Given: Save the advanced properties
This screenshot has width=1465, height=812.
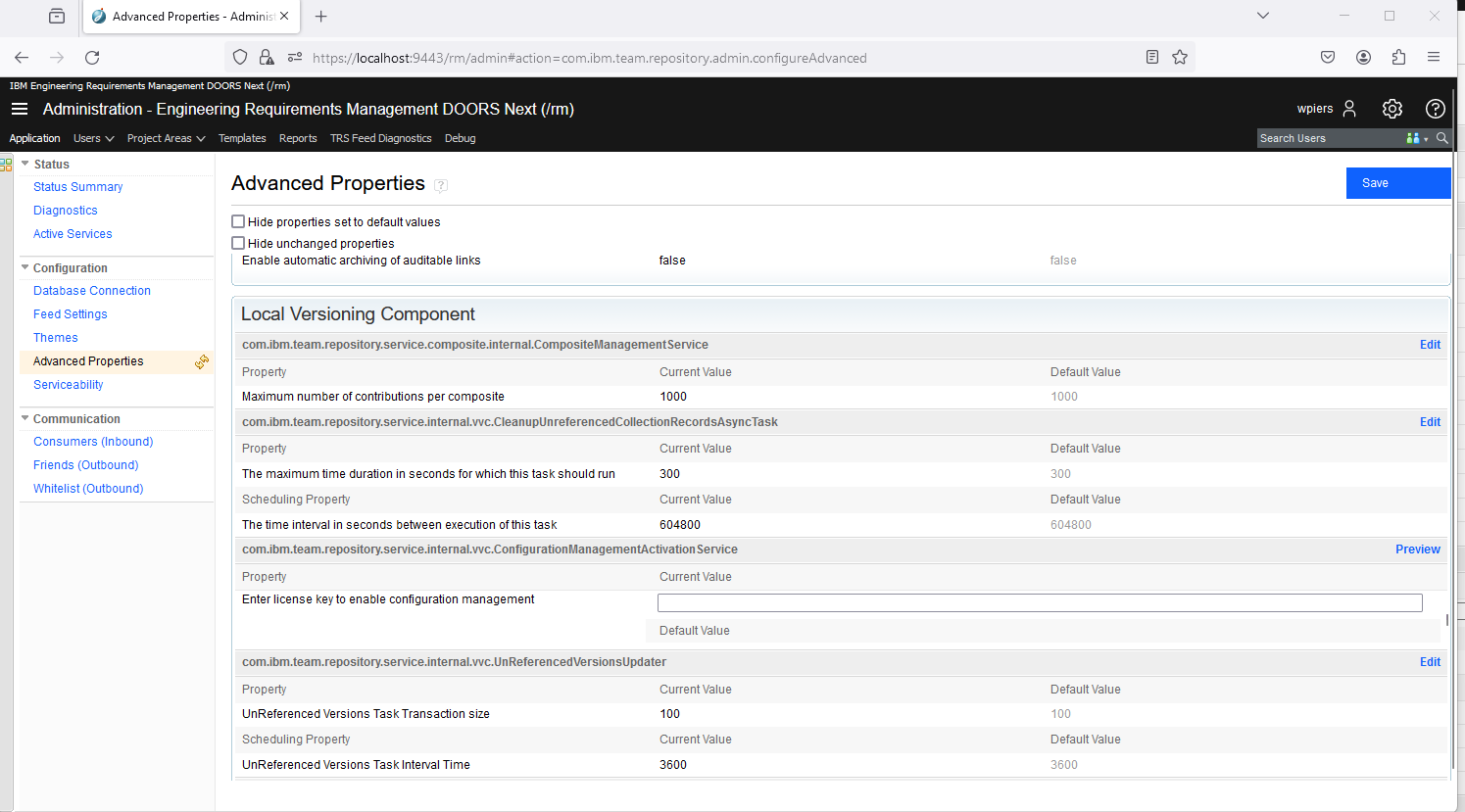Looking at the screenshot, I should [1398, 183].
